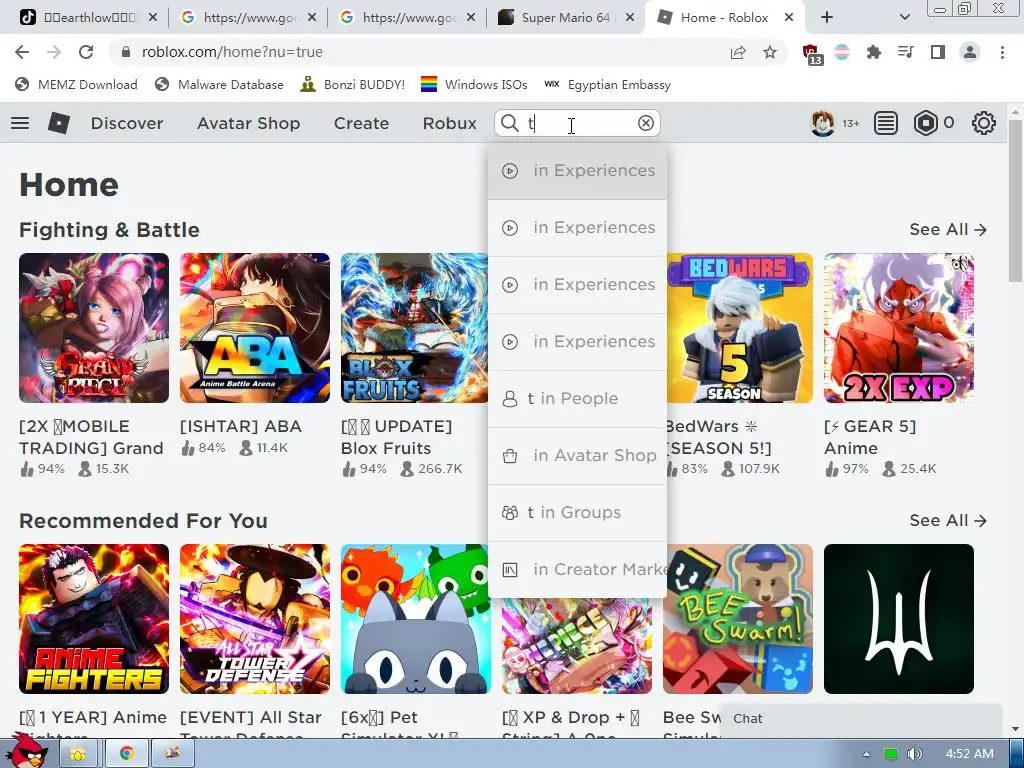Select 't in People' search suggestion
This screenshot has width=1024, height=768.
(x=577, y=398)
